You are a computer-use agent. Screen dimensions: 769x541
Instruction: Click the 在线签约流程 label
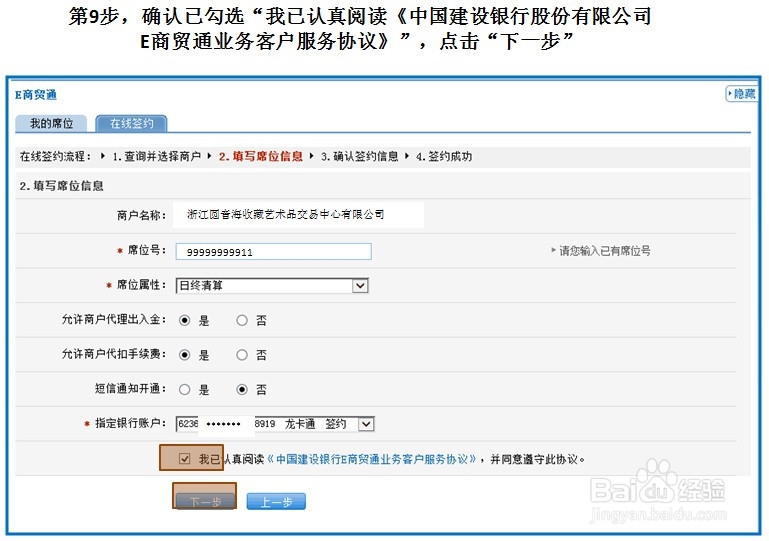pos(55,156)
